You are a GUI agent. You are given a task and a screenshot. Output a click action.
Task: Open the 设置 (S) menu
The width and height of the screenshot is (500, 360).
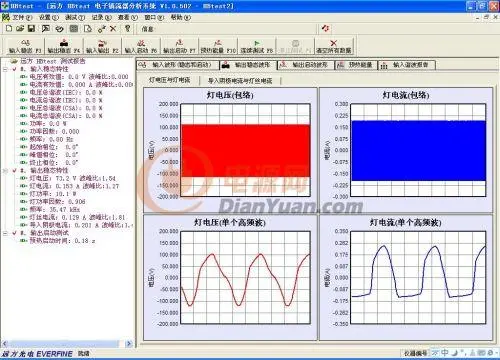(49, 17)
